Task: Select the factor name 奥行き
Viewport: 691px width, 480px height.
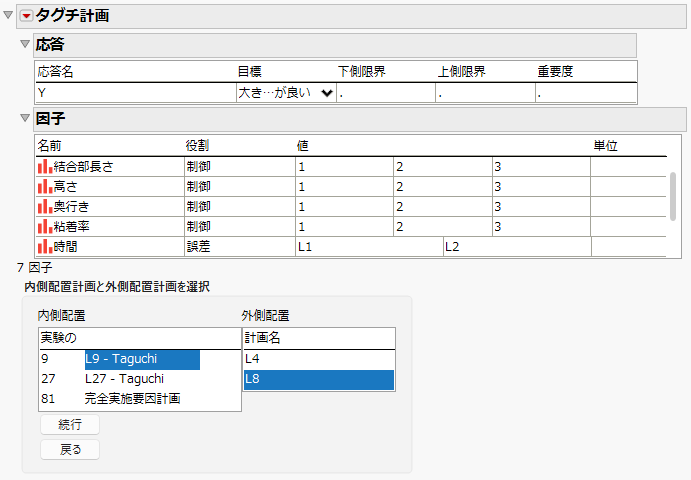Action: (x=71, y=206)
